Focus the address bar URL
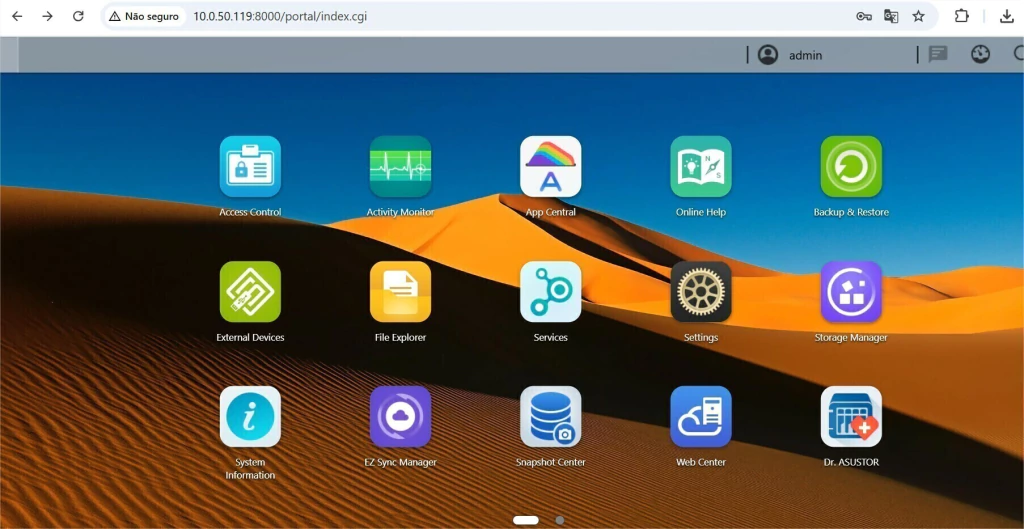The height and width of the screenshot is (529, 1024). (x=280, y=16)
